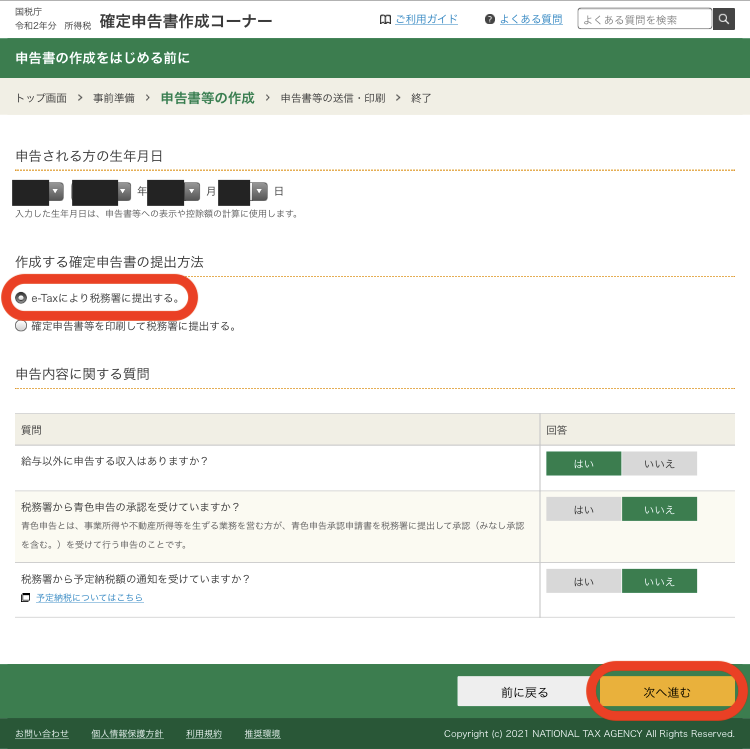Screen dimensions: 750x749
Task: Open the ご利用ガイド link
Action: pyautogui.click(x=426, y=19)
